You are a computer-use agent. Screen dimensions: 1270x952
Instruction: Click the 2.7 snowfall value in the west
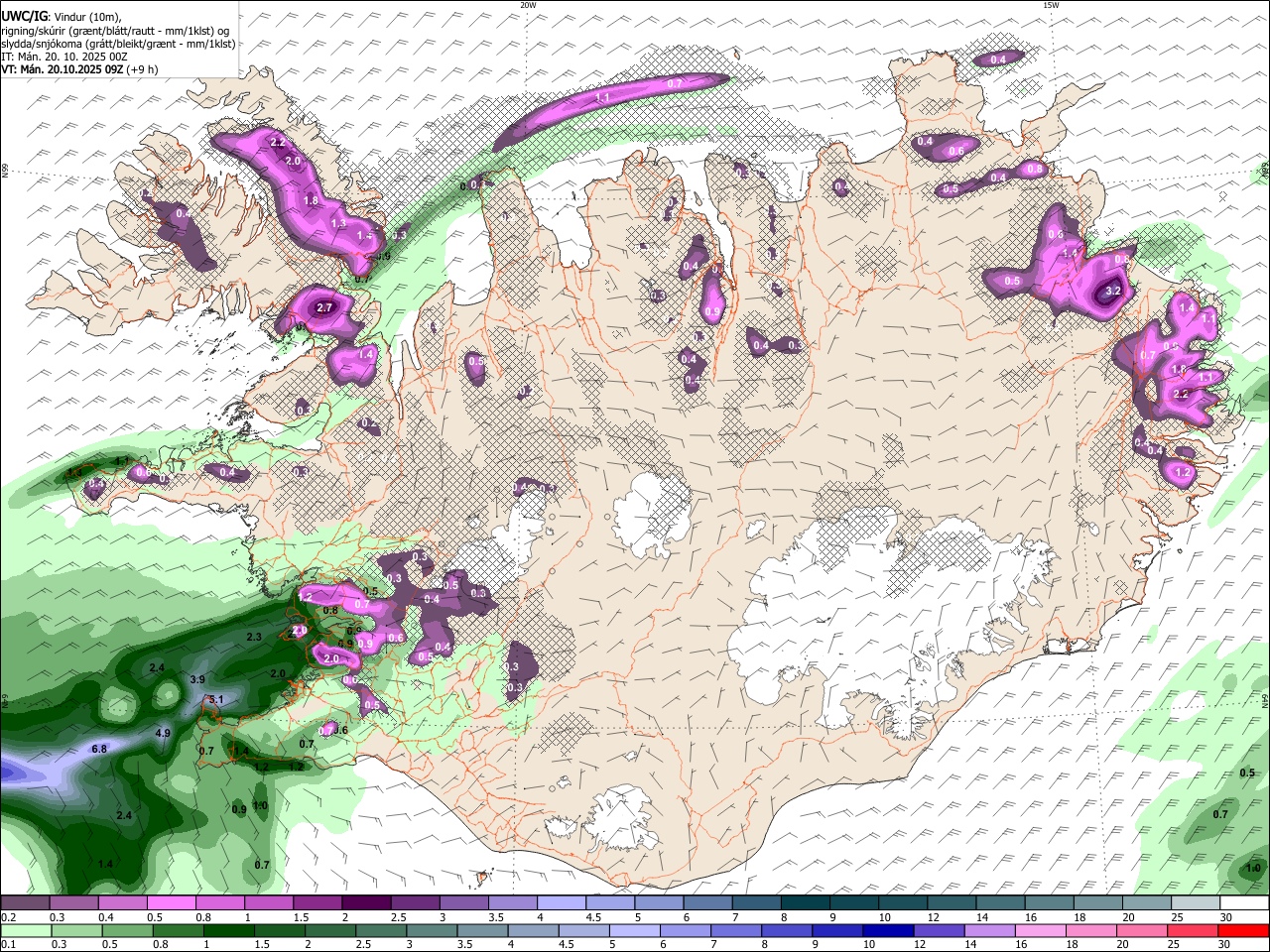[323, 308]
